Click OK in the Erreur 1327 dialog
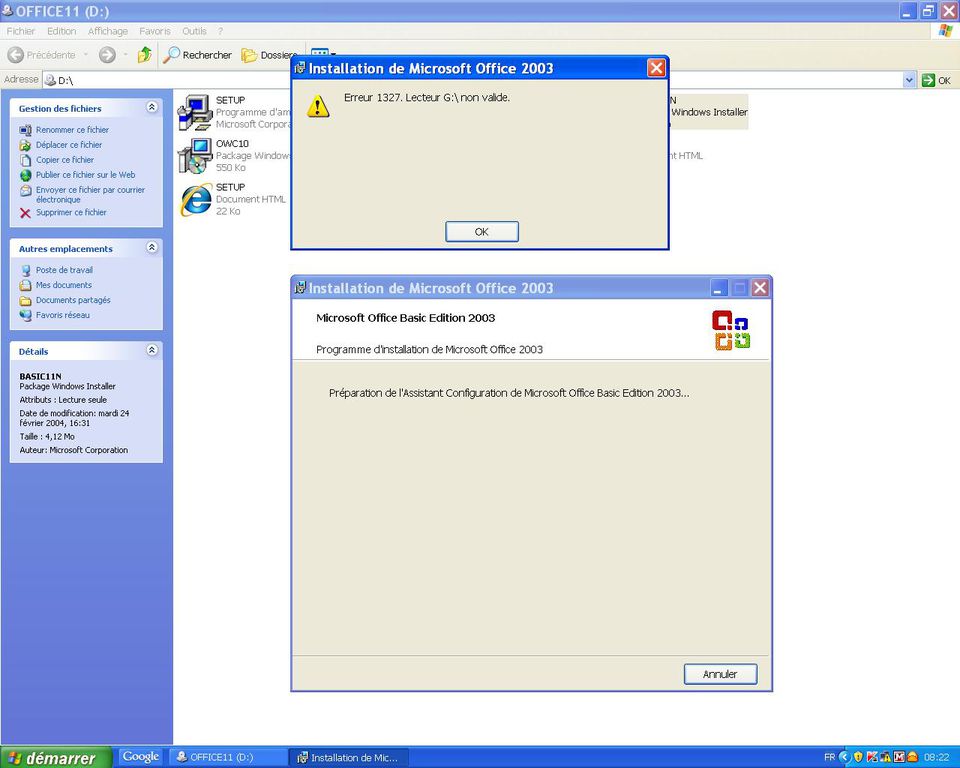The height and width of the screenshot is (768, 960). 481,232
